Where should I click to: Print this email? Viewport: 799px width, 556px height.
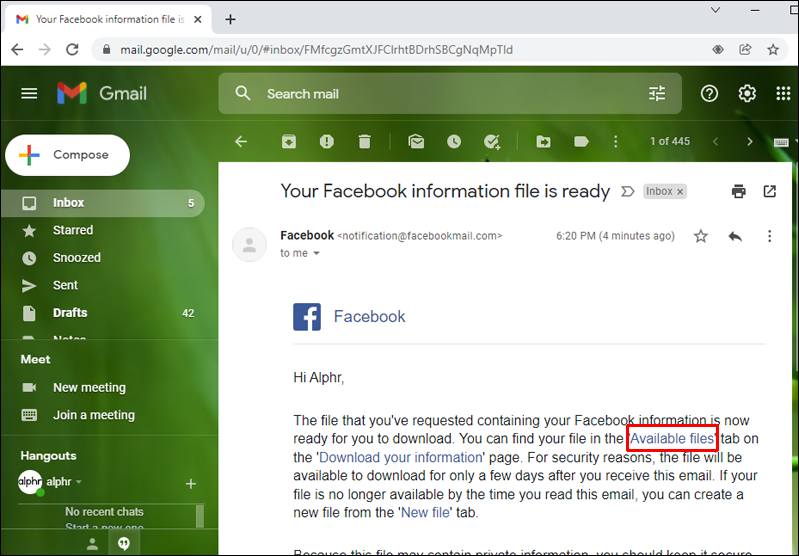click(x=738, y=191)
